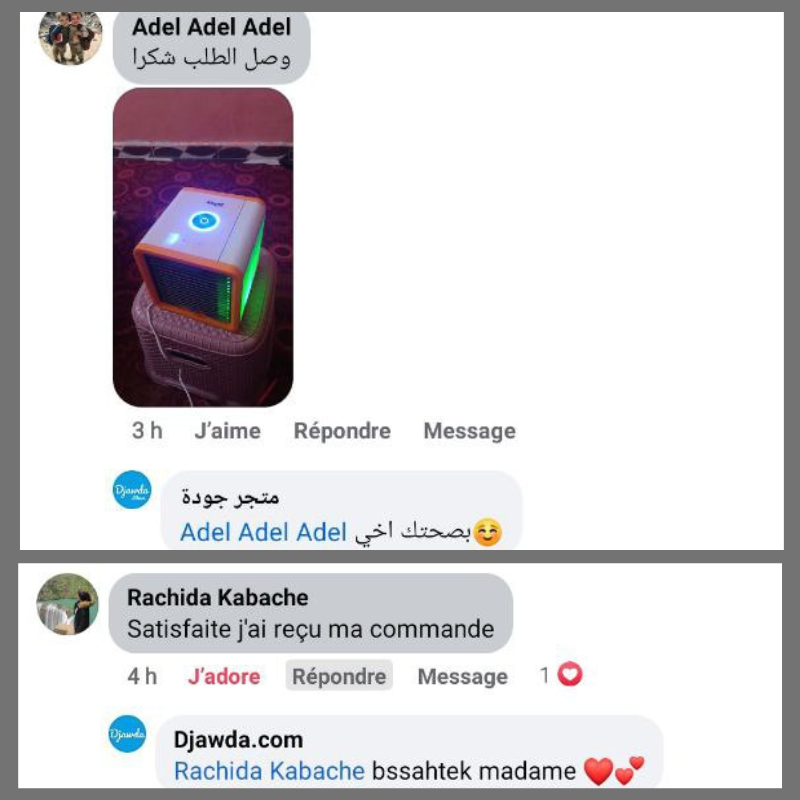Send Message to Adel Adel Adel
The image size is (800, 800).
tap(469, 431)
